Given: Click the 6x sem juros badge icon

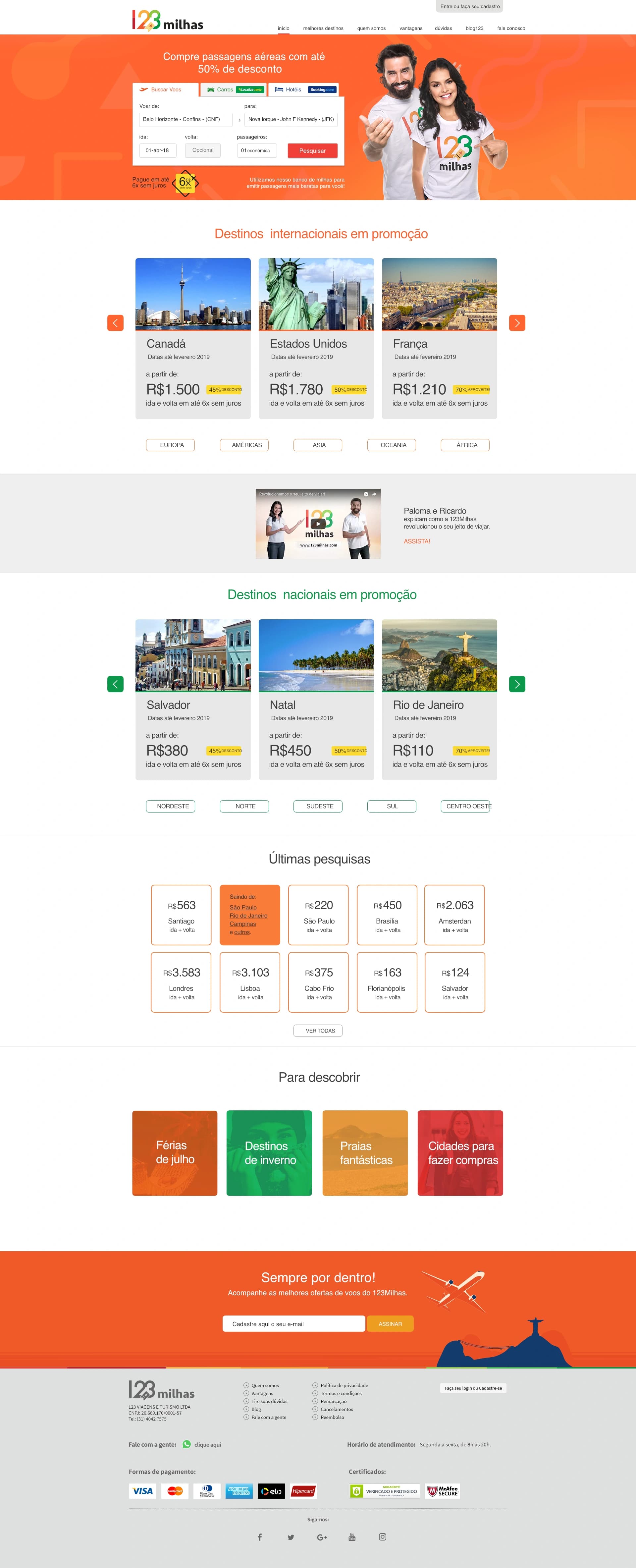Looking at the screenshot, I should (185, 183).
